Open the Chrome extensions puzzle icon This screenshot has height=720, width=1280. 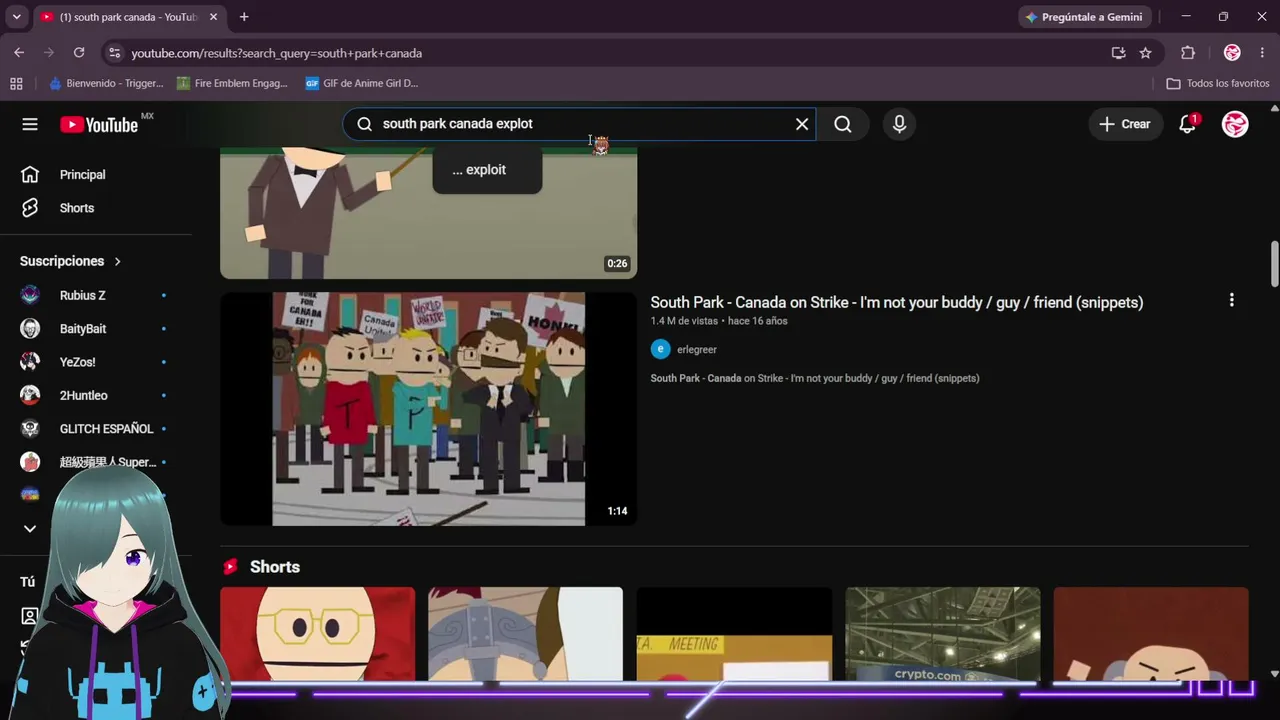point(1188,53)
